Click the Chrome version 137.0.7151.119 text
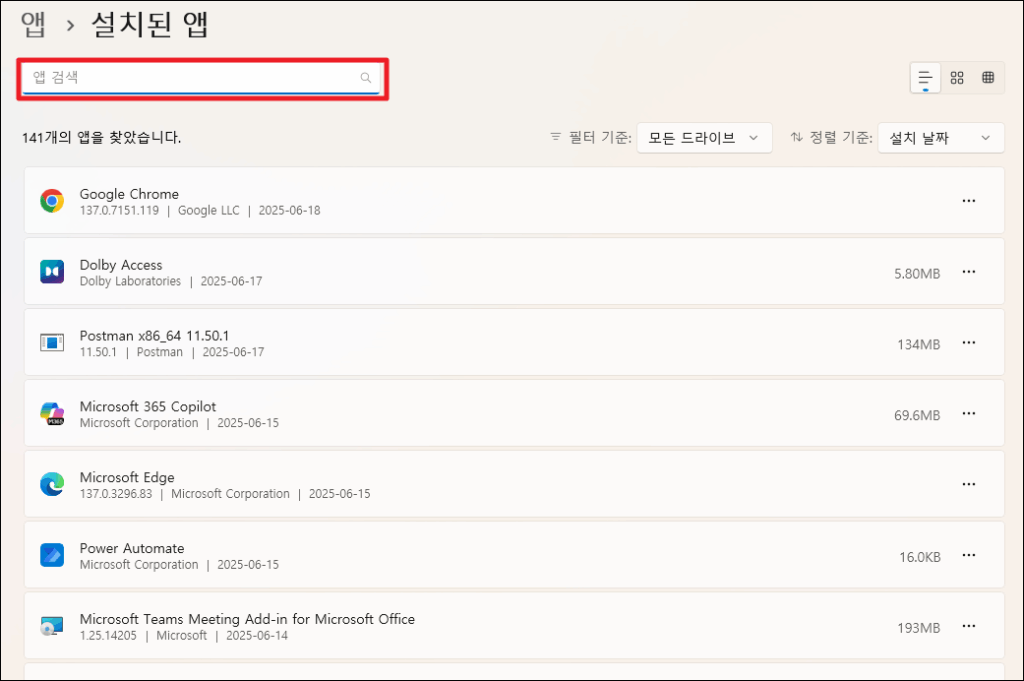The width and height of the screenshot is (1024, 681). [119, 210]
